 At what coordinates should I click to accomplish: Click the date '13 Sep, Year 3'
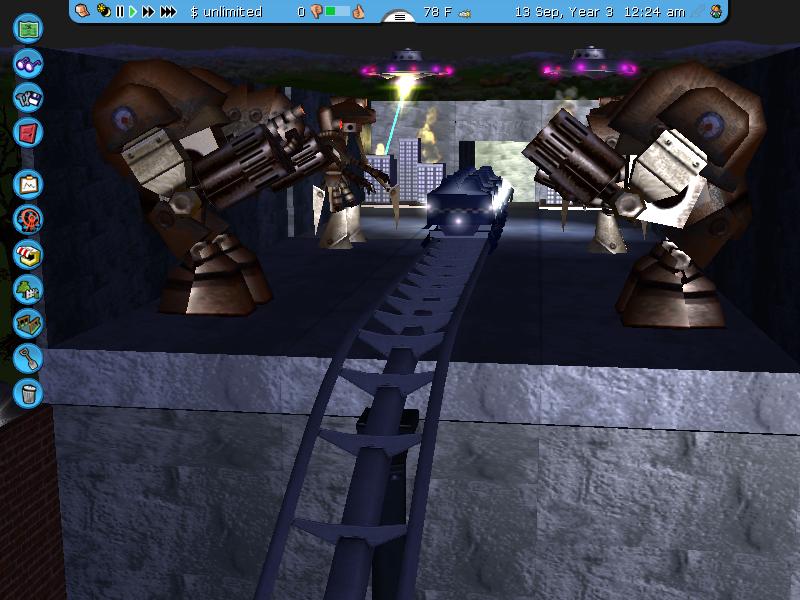564,12
